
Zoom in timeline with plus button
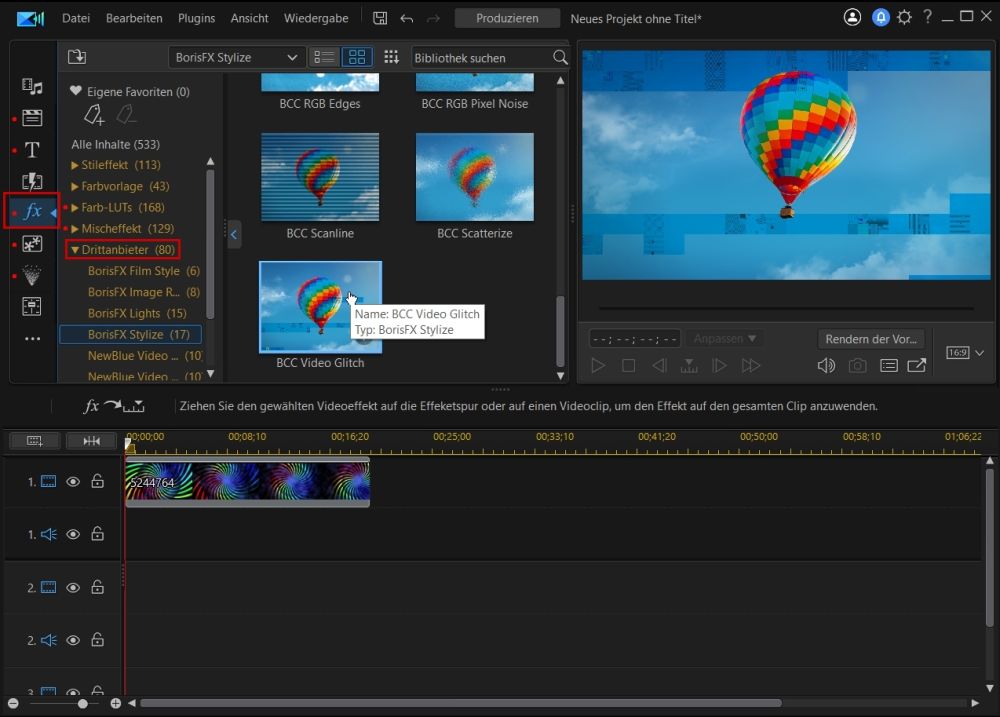[x=115, y=704]
